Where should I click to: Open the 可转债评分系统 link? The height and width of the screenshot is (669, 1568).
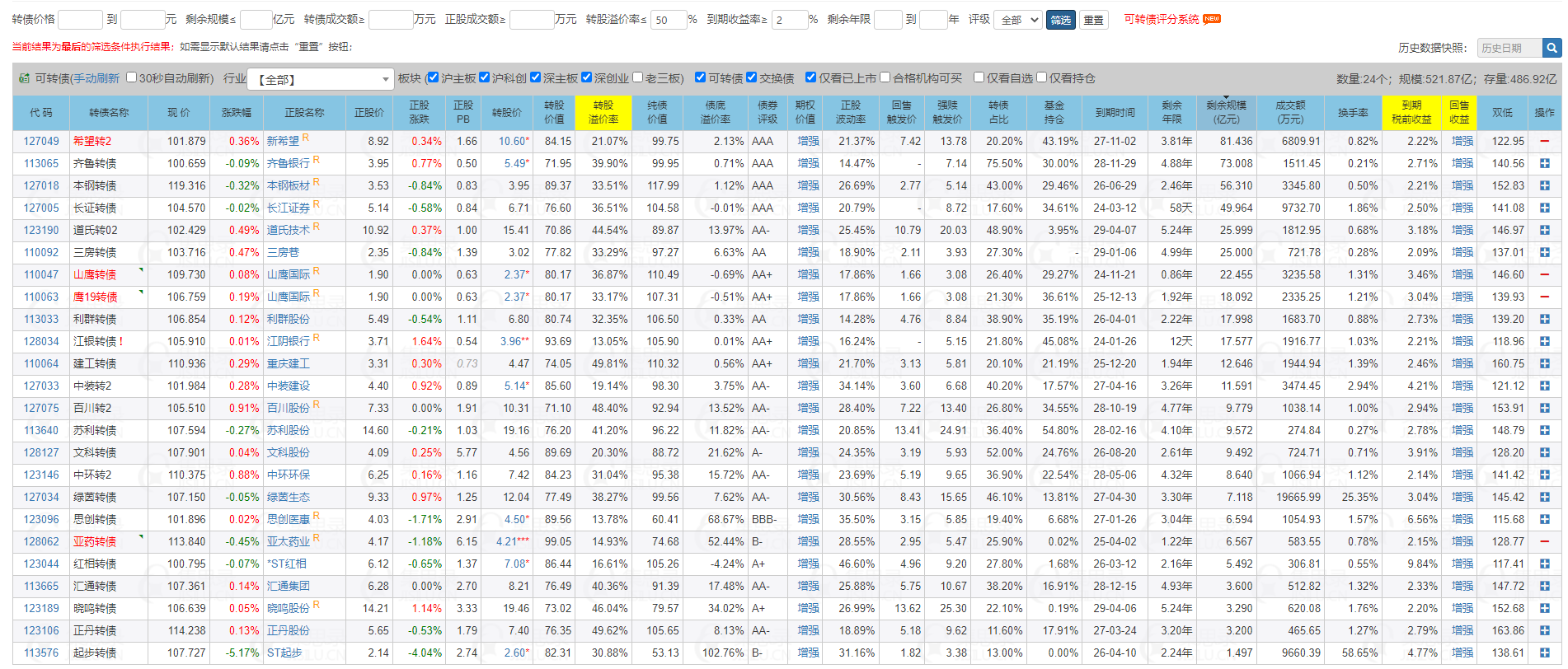(x=1162, y=19)
